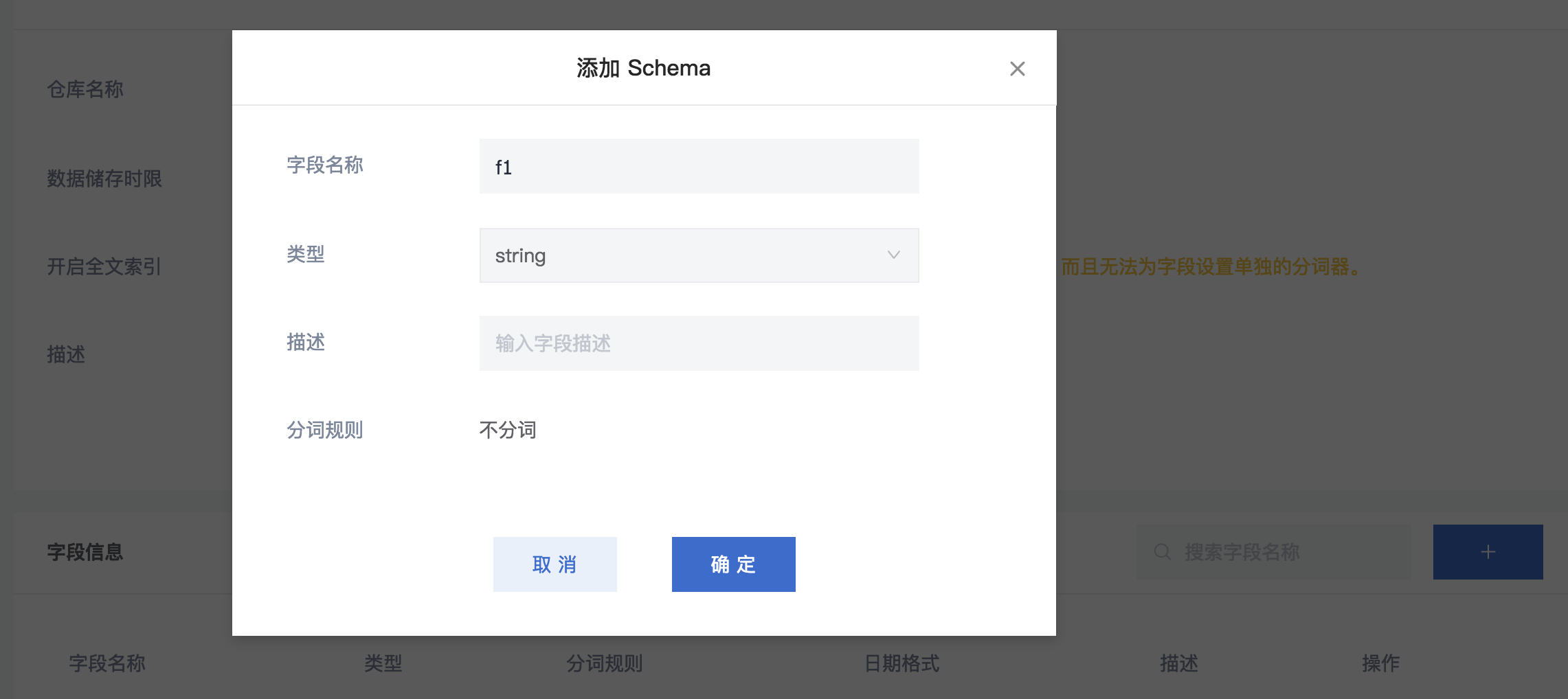Close the 添加 Schema dialog with X
The height and width of the screenshot is (699, 1568).
click(1017, 69)
